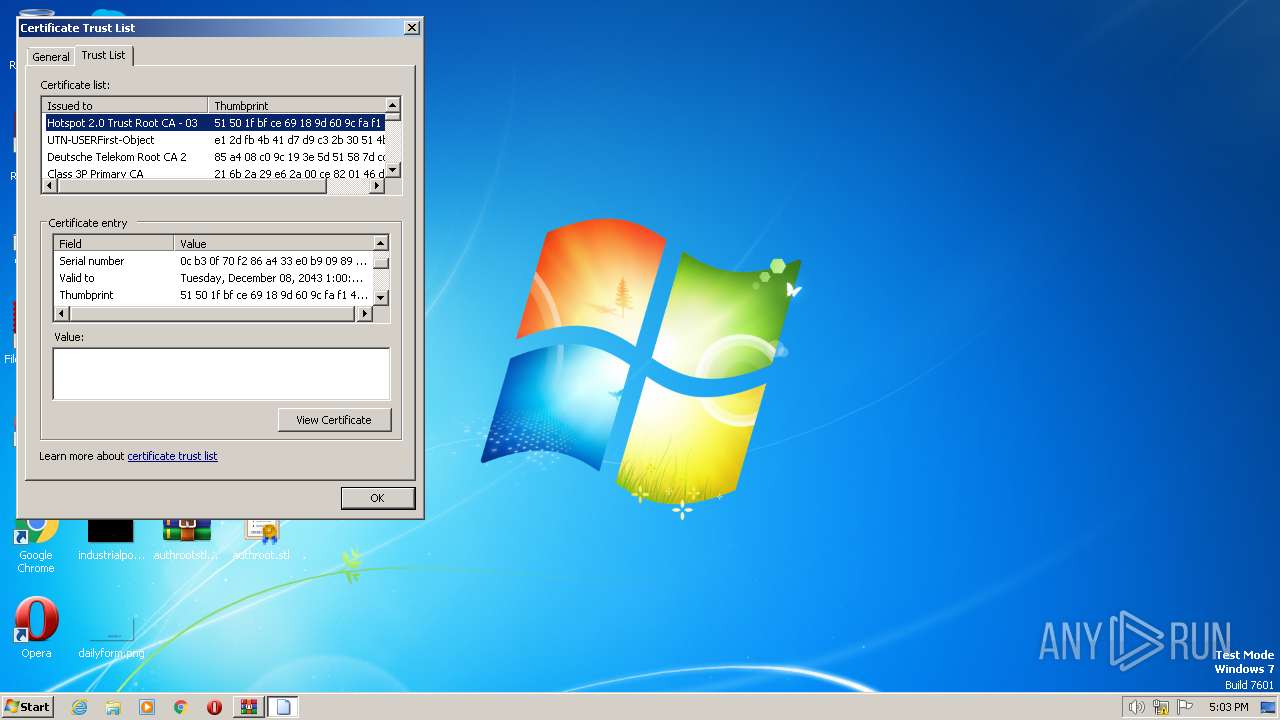This screenshot has width=1280, height=720.
Task: Close the Certificate Trust List dialog
Action: click(x=411, y=28)
